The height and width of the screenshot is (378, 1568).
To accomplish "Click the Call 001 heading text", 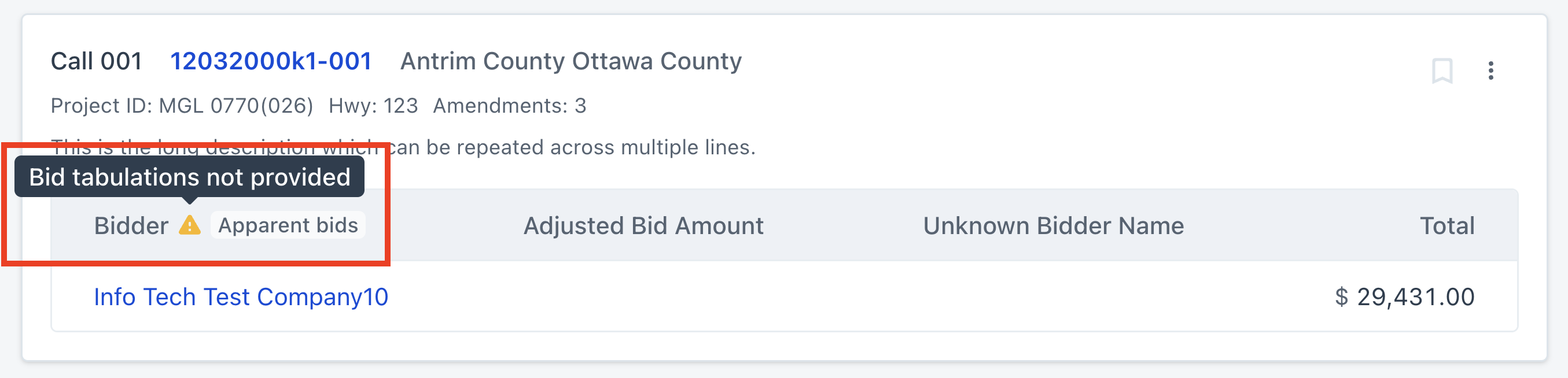I will point(96,61).
